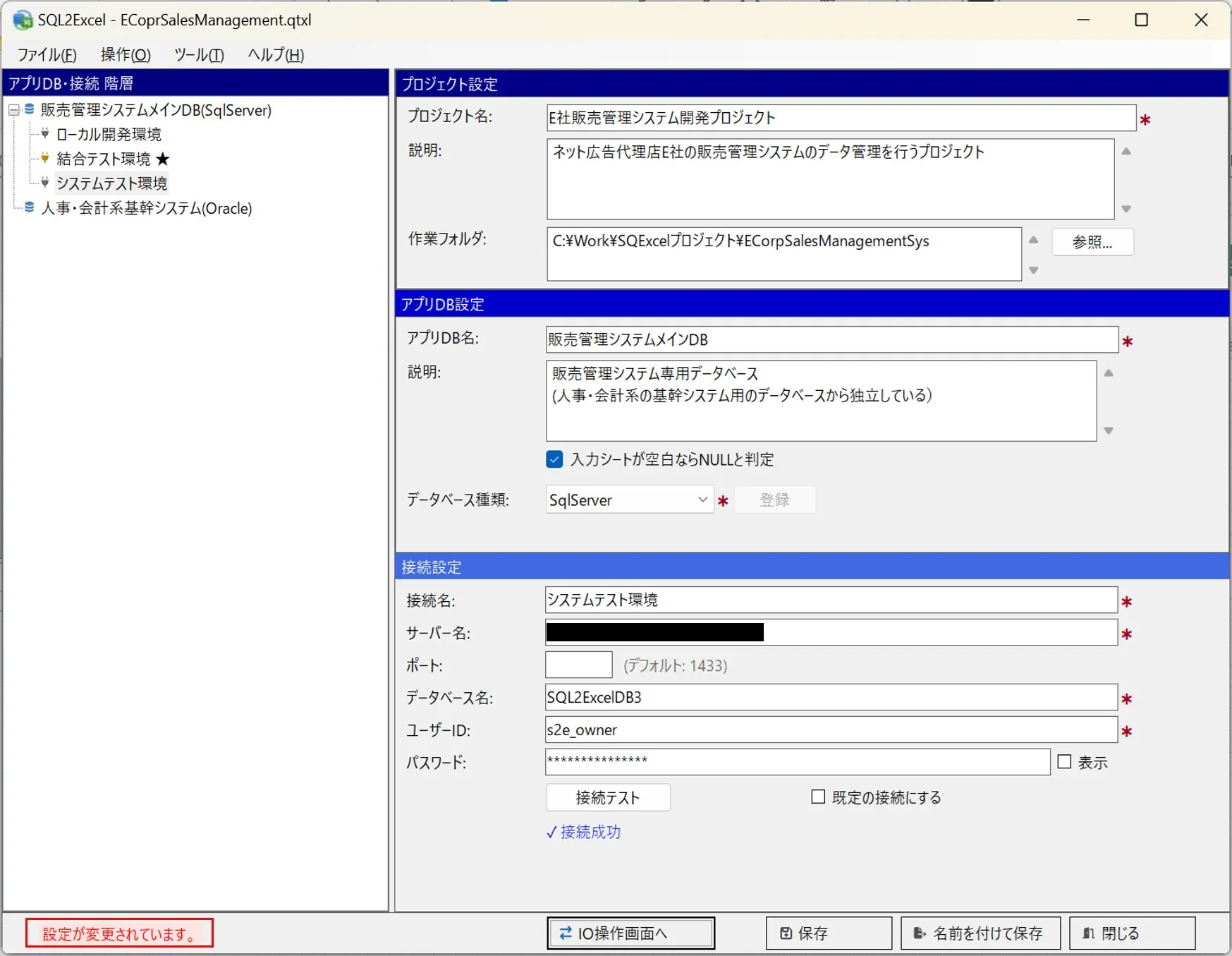The height and width of the screenshot is (956, 1232).
Task: Select 人事・会計系基幹システム(Oracle) tree item
Action: point(147,208)
